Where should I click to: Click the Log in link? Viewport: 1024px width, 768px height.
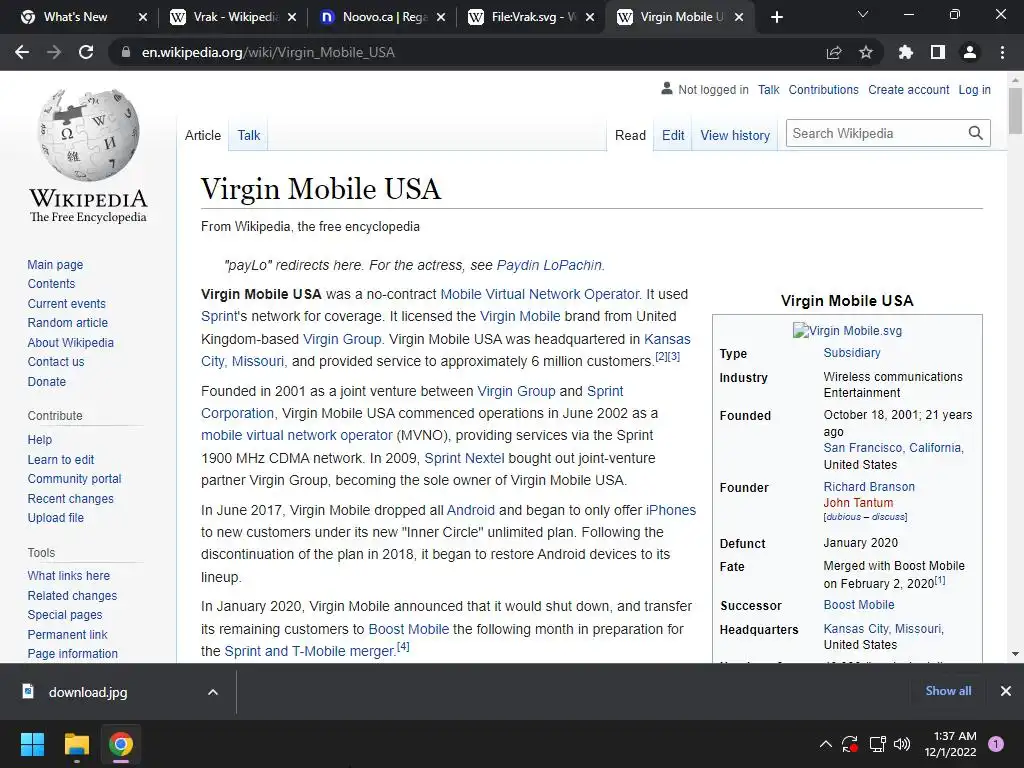(x=974, y=89)
